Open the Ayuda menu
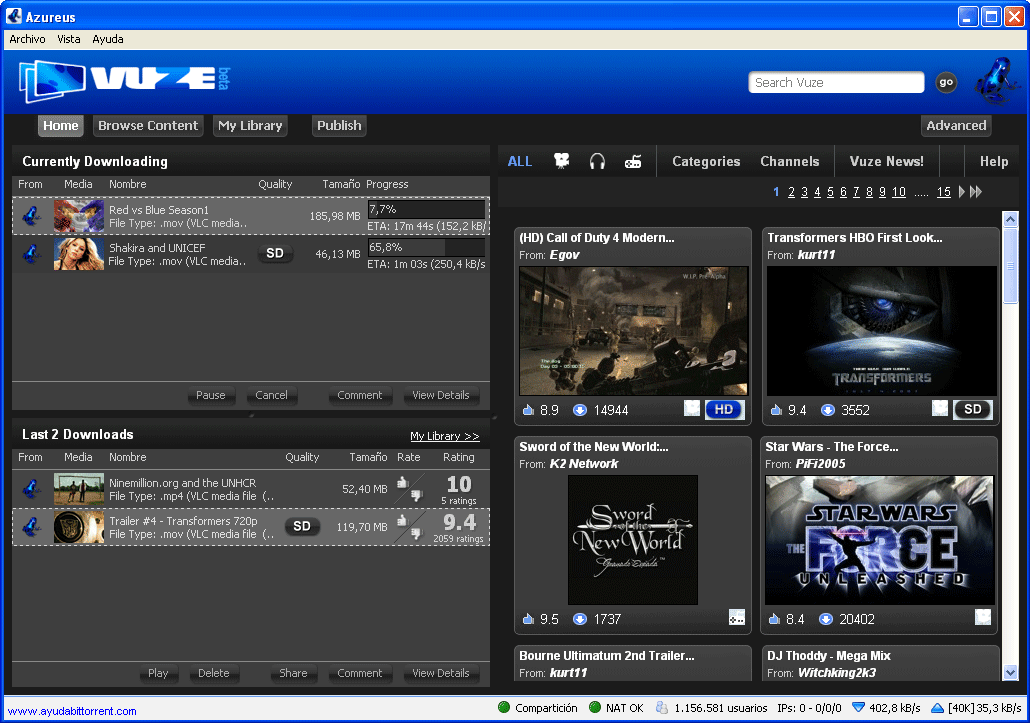This screenshot has width=1030, height=723. (108, 39)
